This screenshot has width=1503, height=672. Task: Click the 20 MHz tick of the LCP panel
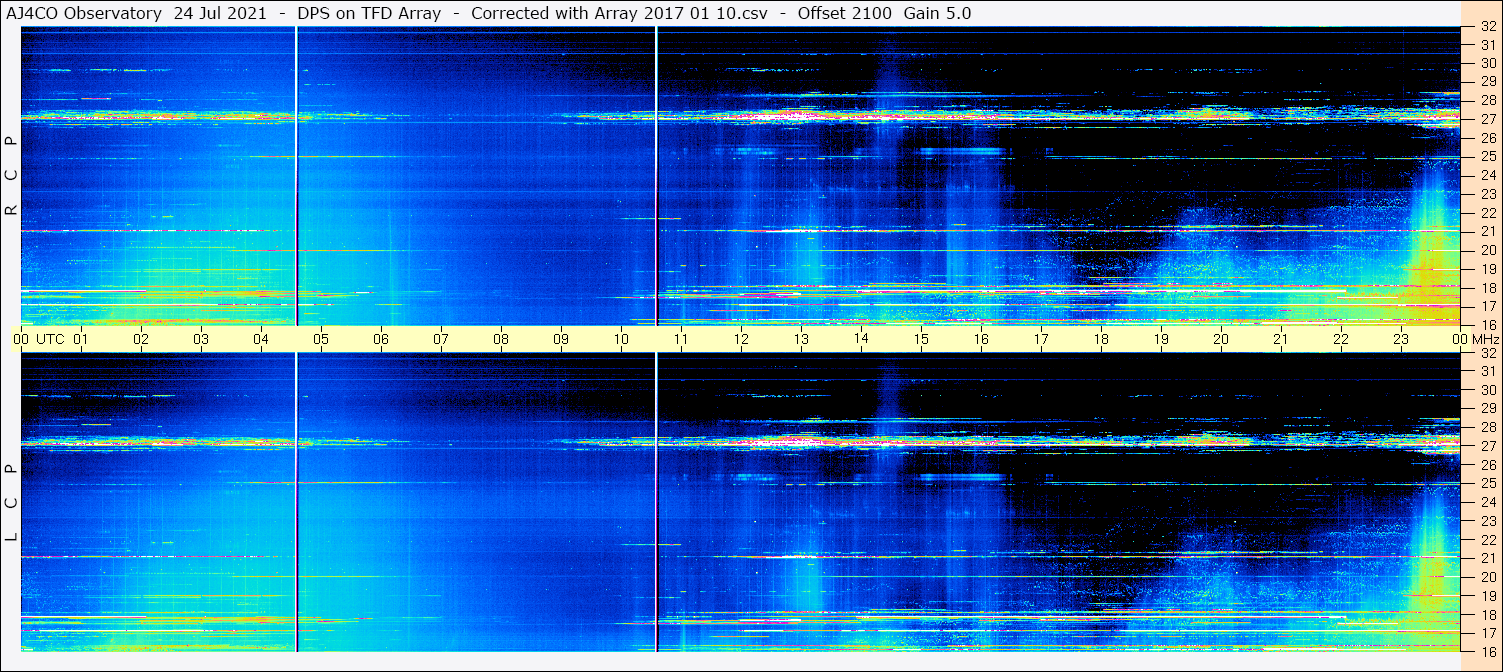click(1487, 577)
